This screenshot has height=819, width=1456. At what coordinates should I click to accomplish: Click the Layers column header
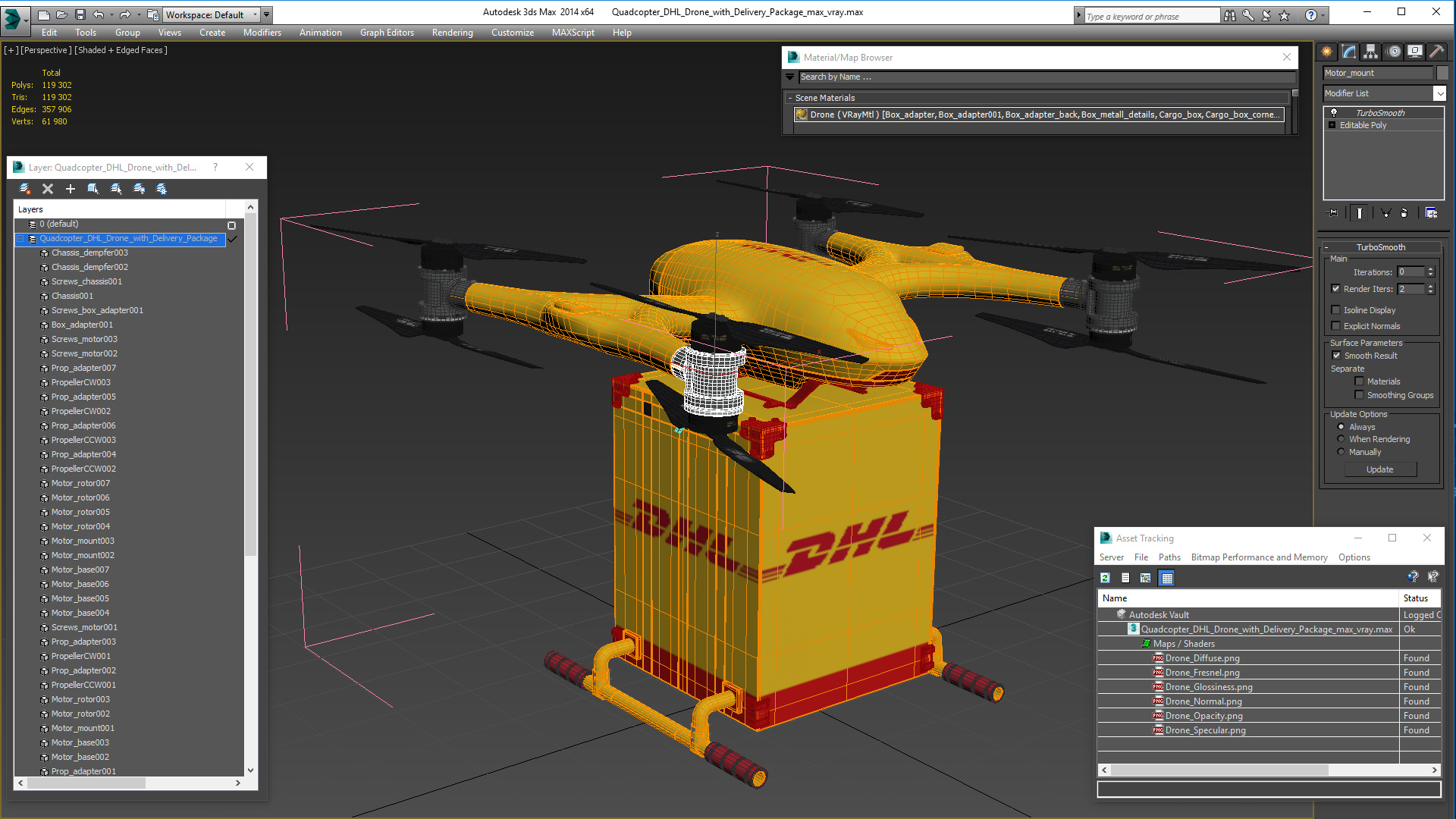120,209
